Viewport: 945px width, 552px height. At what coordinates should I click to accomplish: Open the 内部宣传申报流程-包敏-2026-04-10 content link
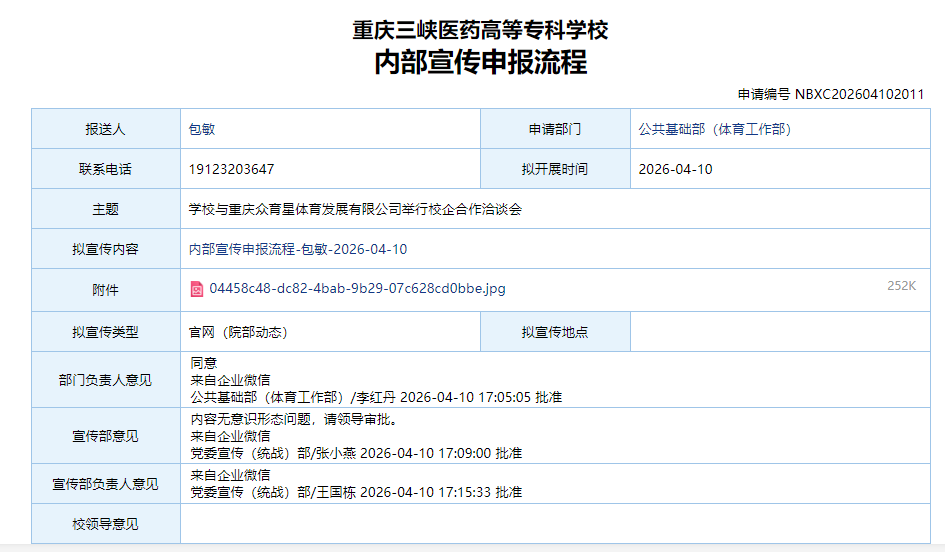[x=298, y=249]
